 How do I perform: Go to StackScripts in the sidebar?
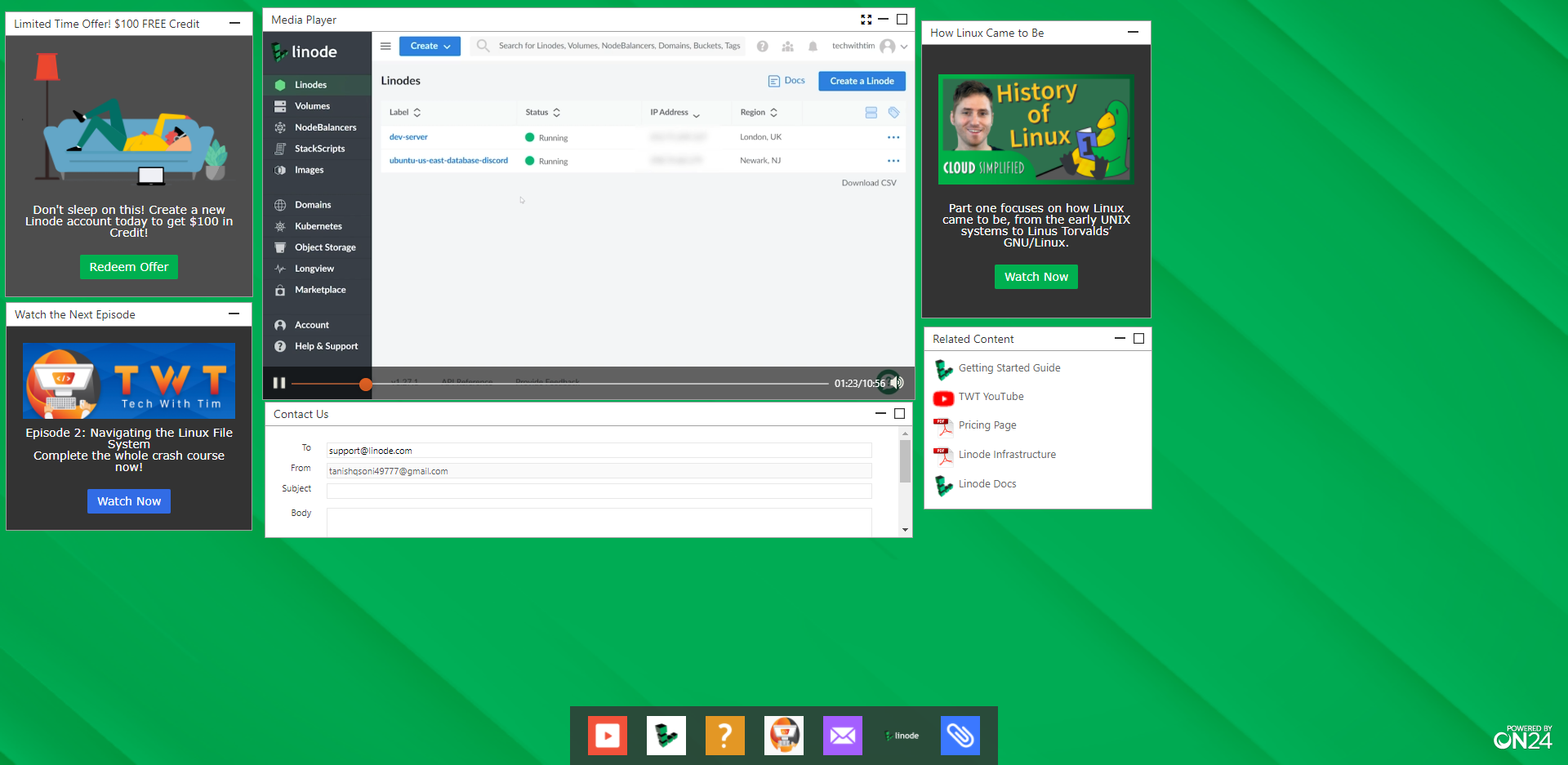pyautogui.click(x=317, y=149)
